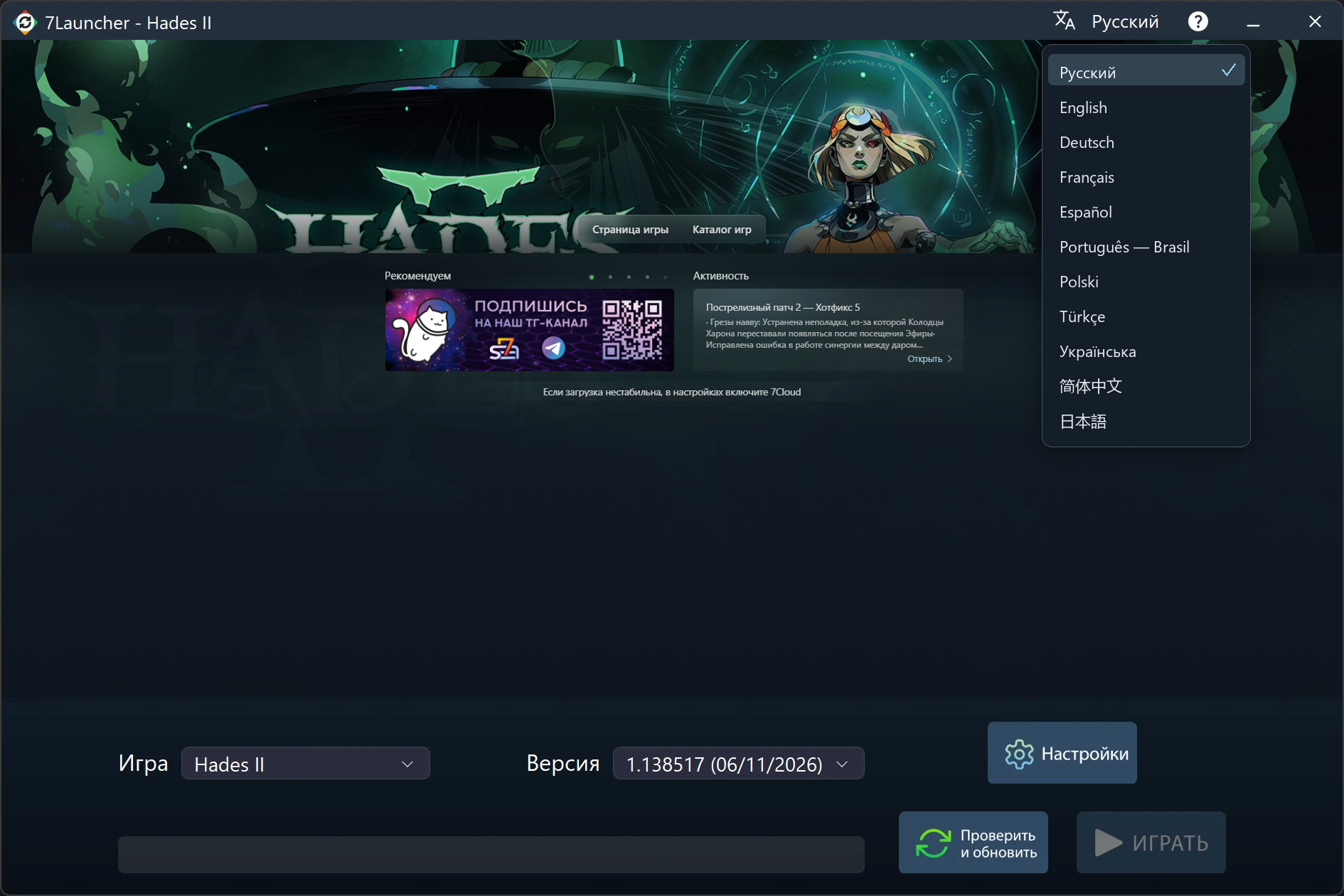Screen dimensions: 1344x896
Task: Switch language to Türkçe
Action: tap(1146, 316)
